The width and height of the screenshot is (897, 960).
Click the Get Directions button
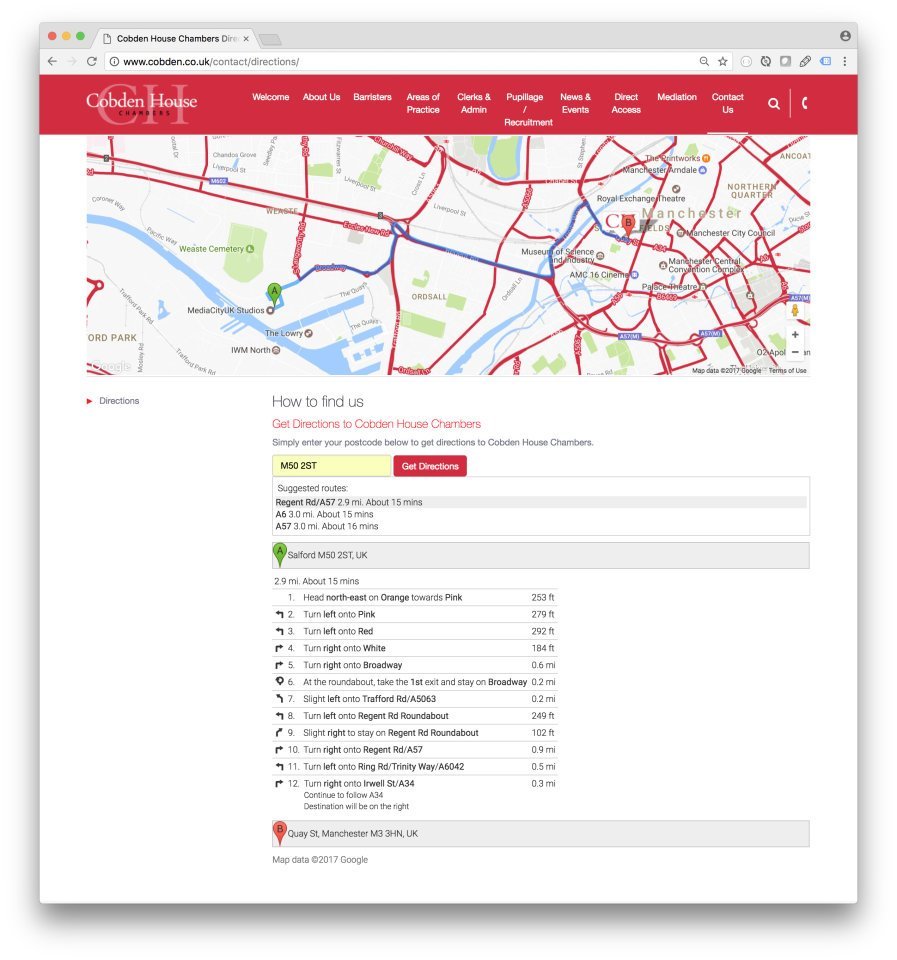point(430,466)
